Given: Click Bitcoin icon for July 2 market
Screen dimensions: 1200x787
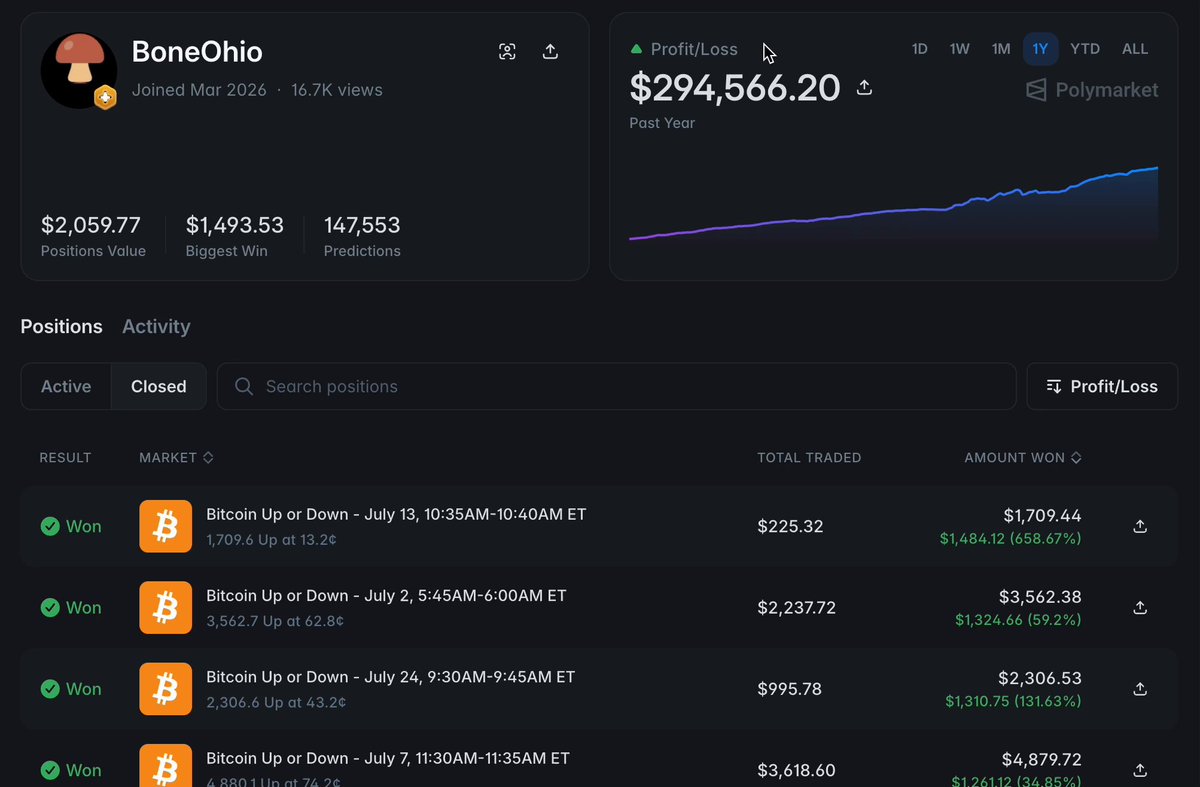Looking at the screenshot, I should [165, 607].
